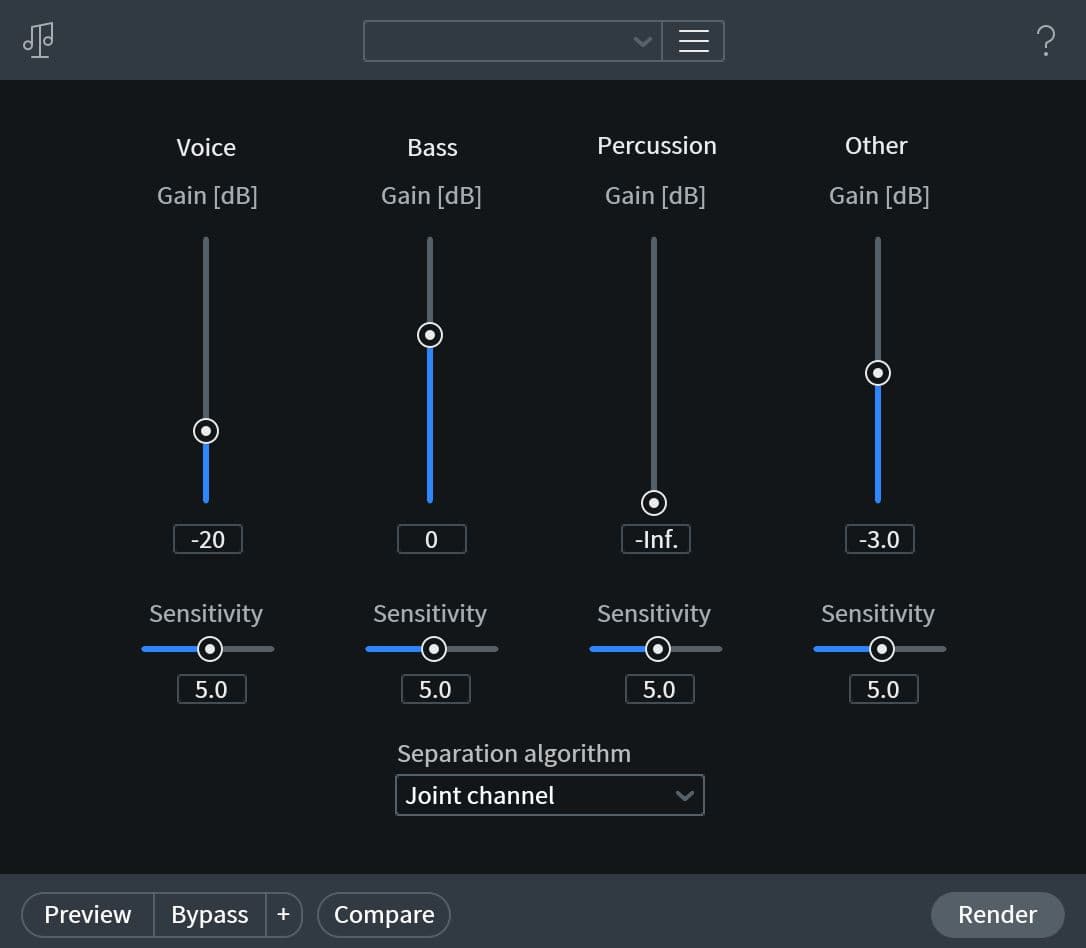Click the Other gain slider handle
The height and width of the screenshot is (948, 1086).
[878, 373]
